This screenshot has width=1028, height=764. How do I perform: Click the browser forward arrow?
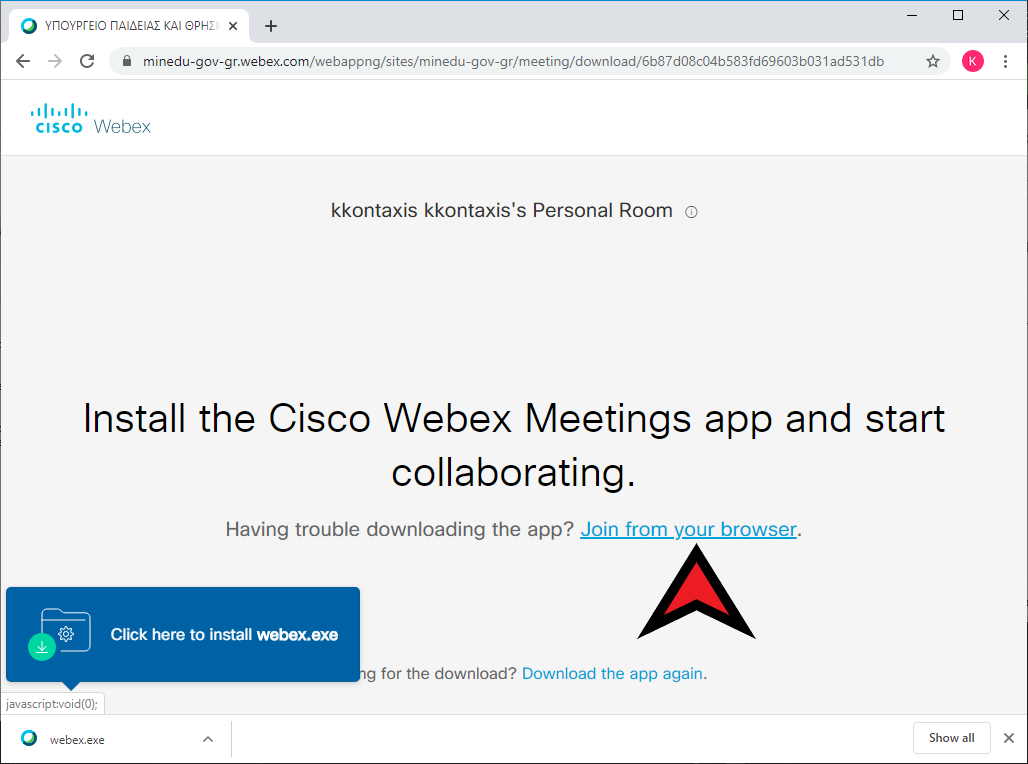coord(55,61)
